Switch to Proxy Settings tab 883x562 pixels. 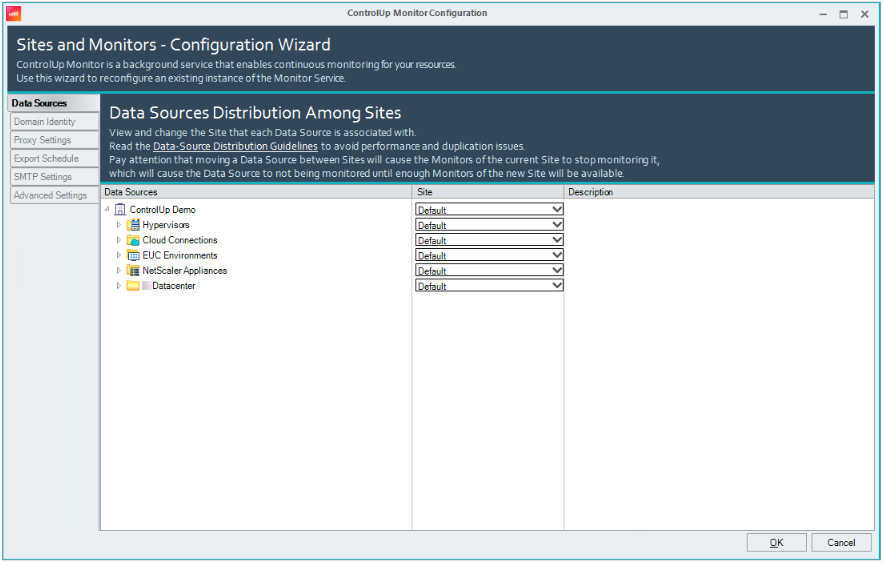[54, 140]
